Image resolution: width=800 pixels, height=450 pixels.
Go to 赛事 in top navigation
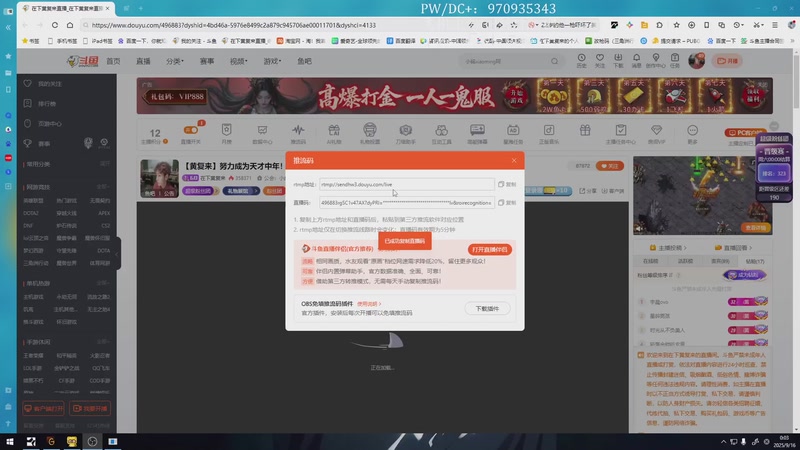(207, 61)
